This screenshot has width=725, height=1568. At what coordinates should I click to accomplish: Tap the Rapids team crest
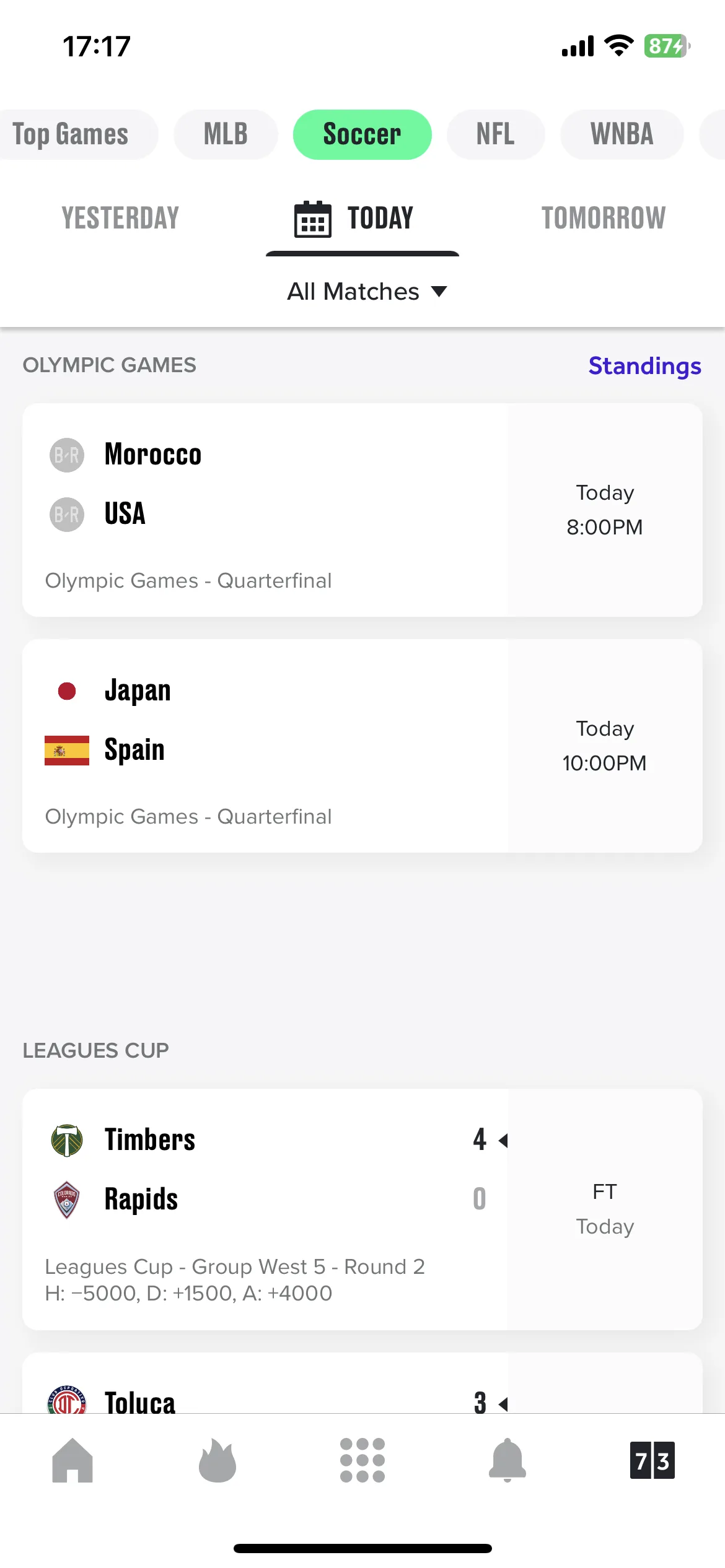(x=67, y=1200)
